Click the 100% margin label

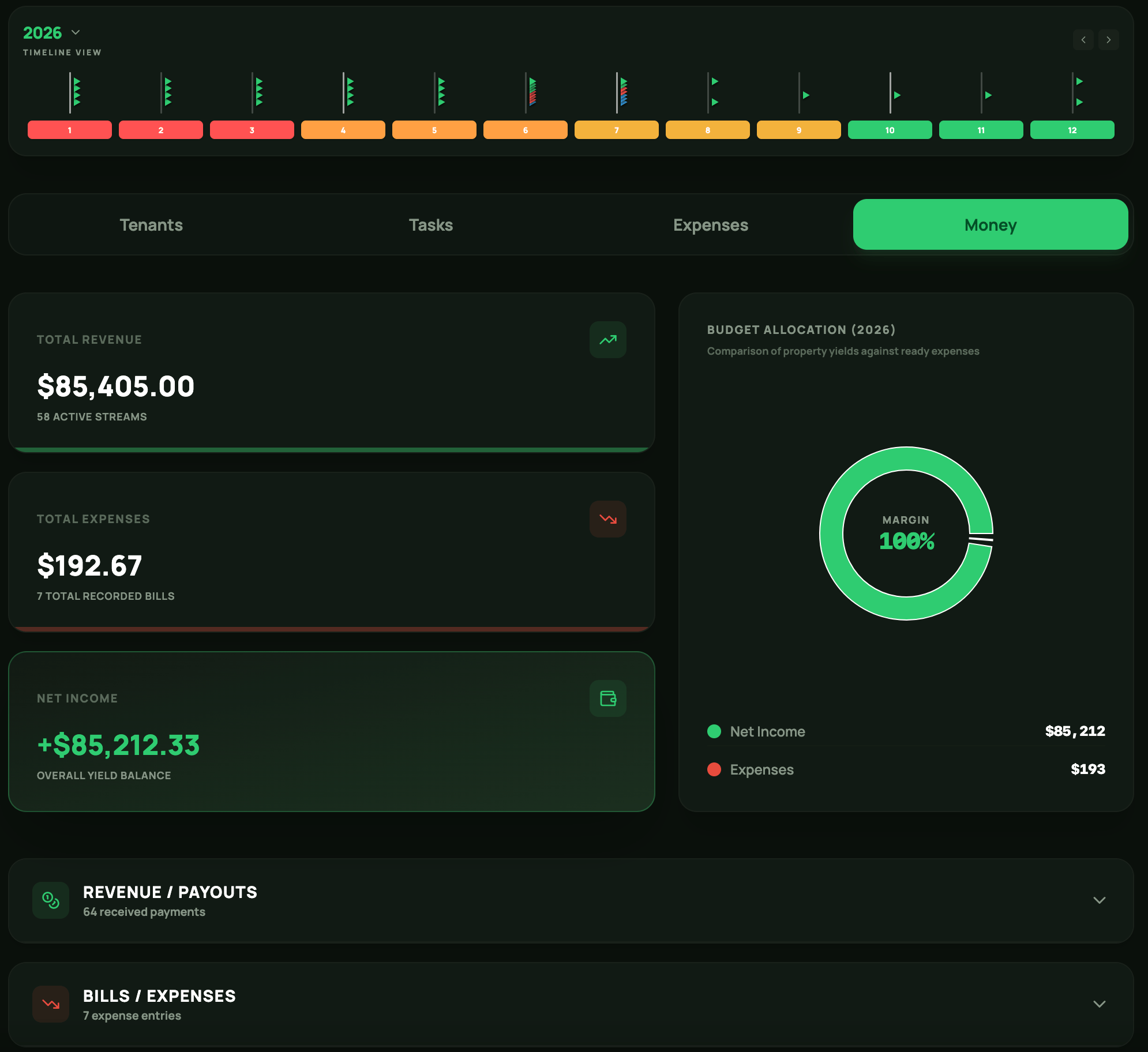pos(906,541)
